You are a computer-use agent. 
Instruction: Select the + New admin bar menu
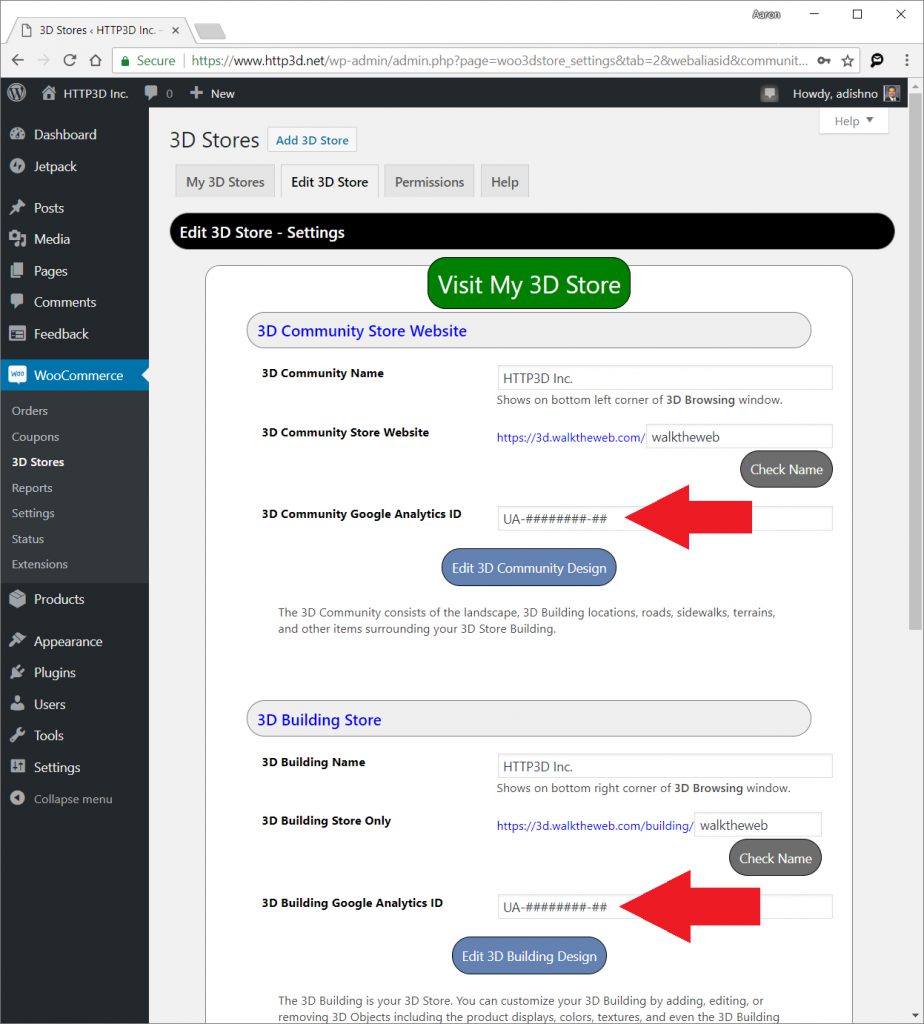point(211,92)
